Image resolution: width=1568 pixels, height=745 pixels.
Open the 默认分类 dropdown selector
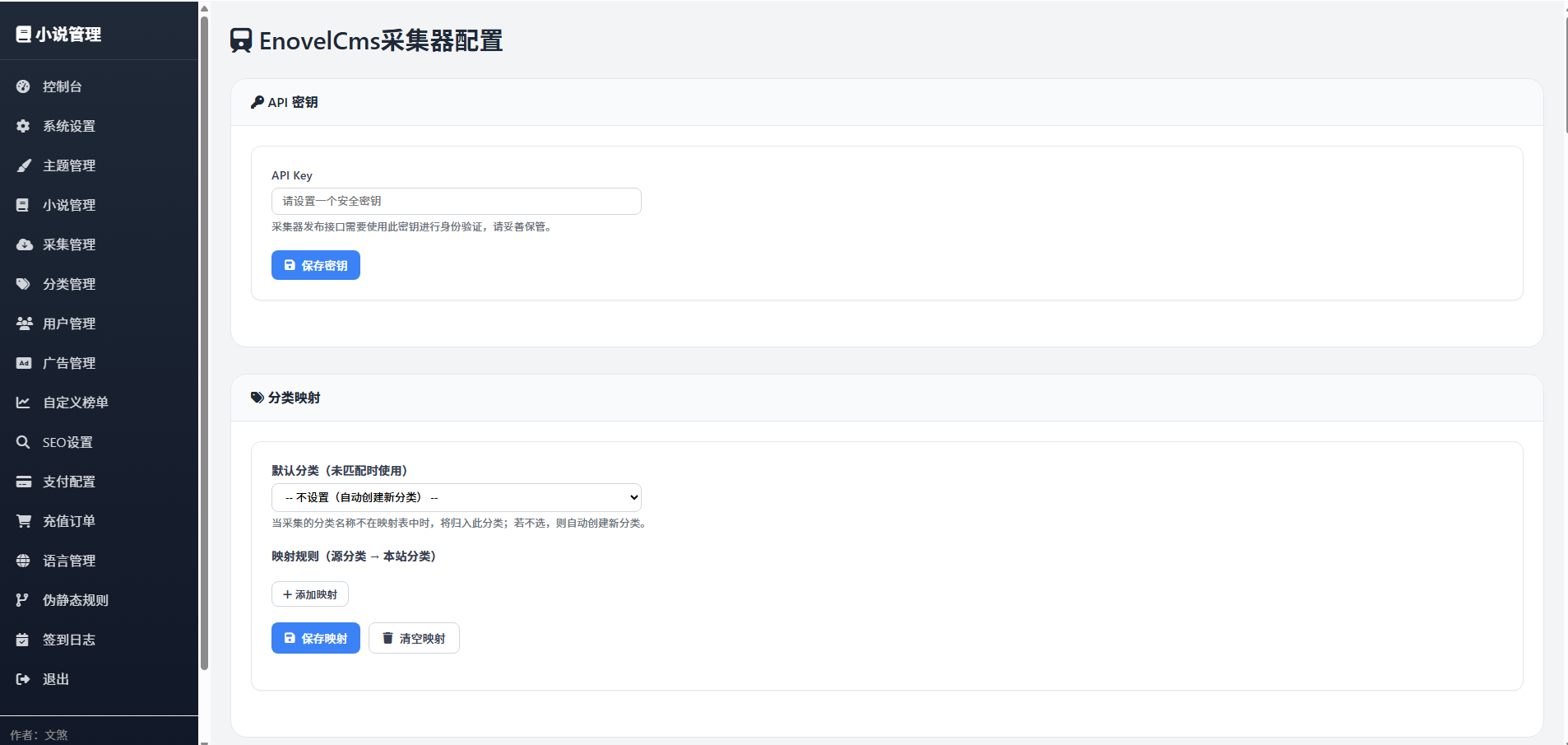(x=457, y=497)
